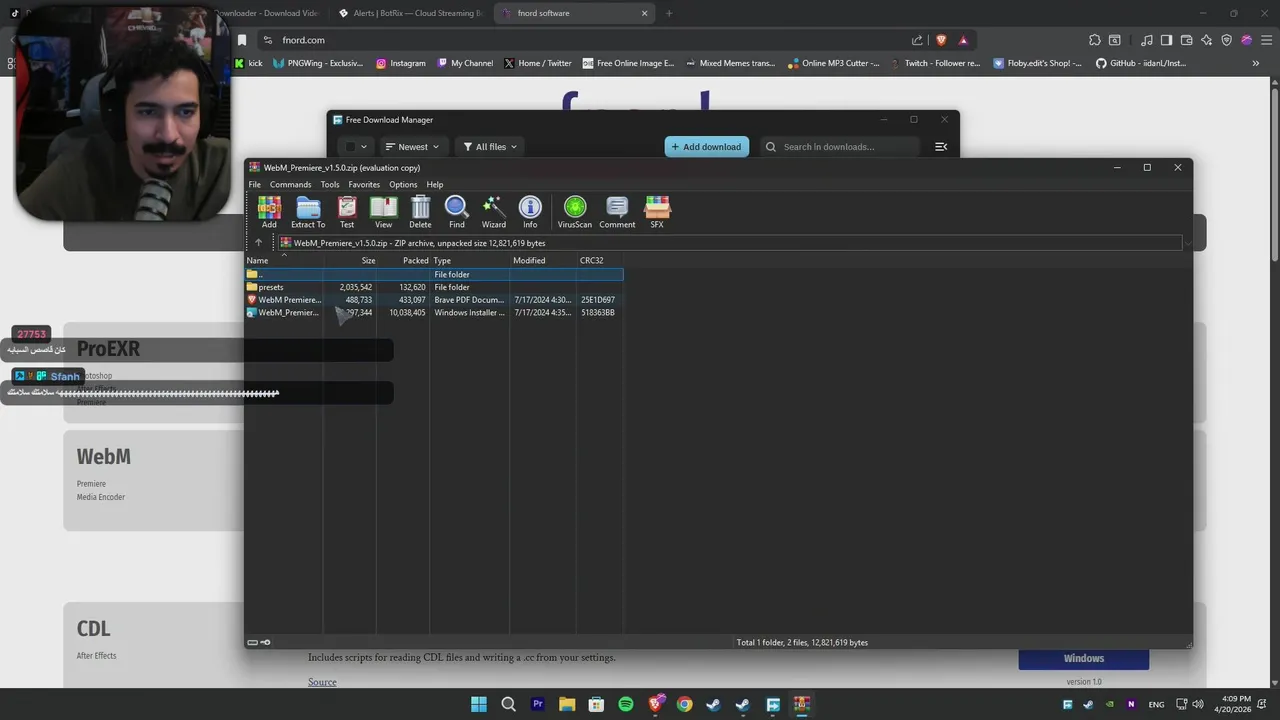Image resolution: width=1280 pixels, height=720 pixels.
Task: Open the browser main hamburger menu
Action: (1266, 40)
